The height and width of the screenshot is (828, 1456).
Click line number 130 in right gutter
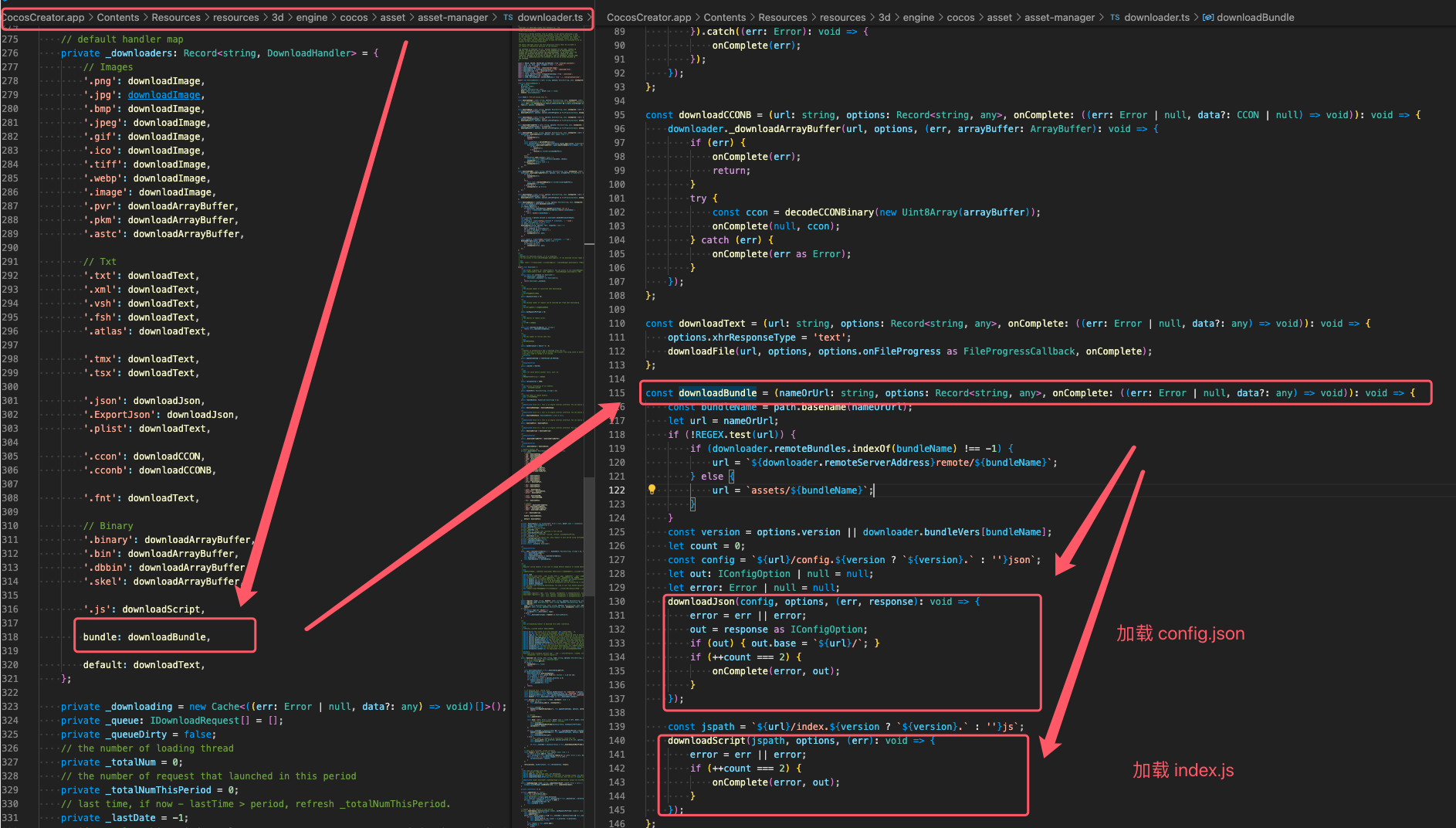[x=617, y=602]
